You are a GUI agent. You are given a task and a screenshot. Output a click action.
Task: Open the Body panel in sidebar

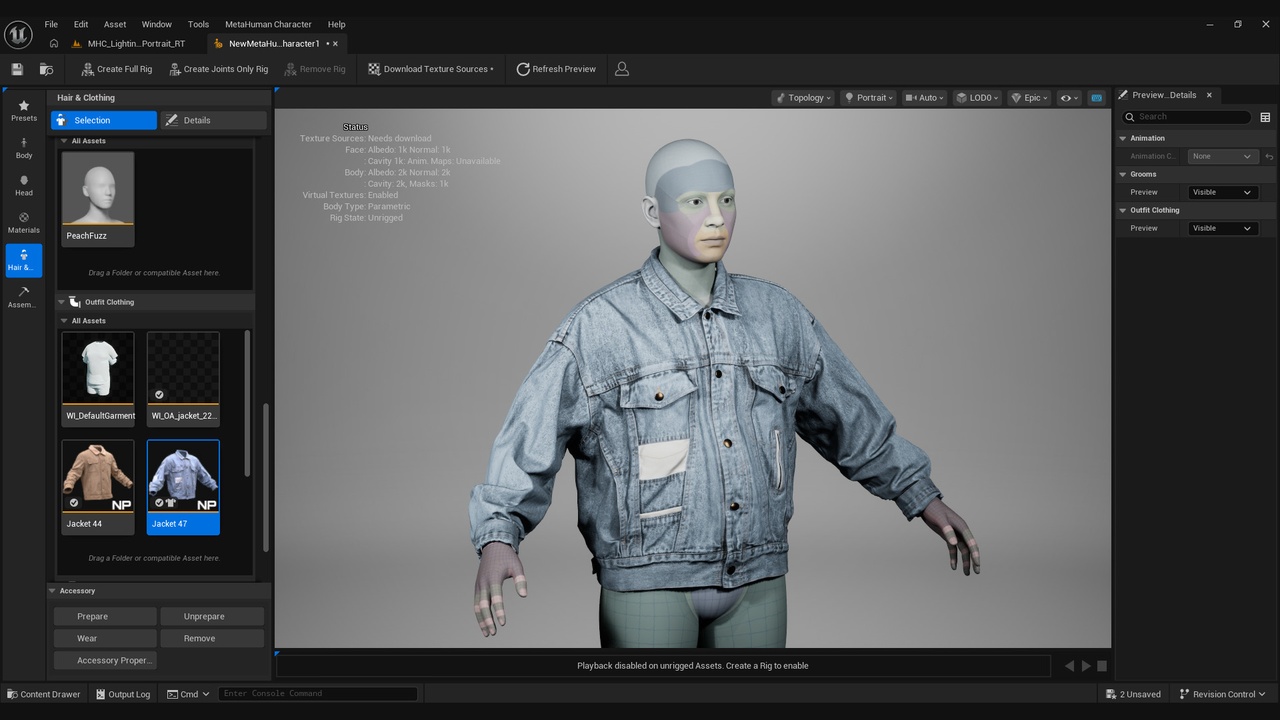coord(24,148)
